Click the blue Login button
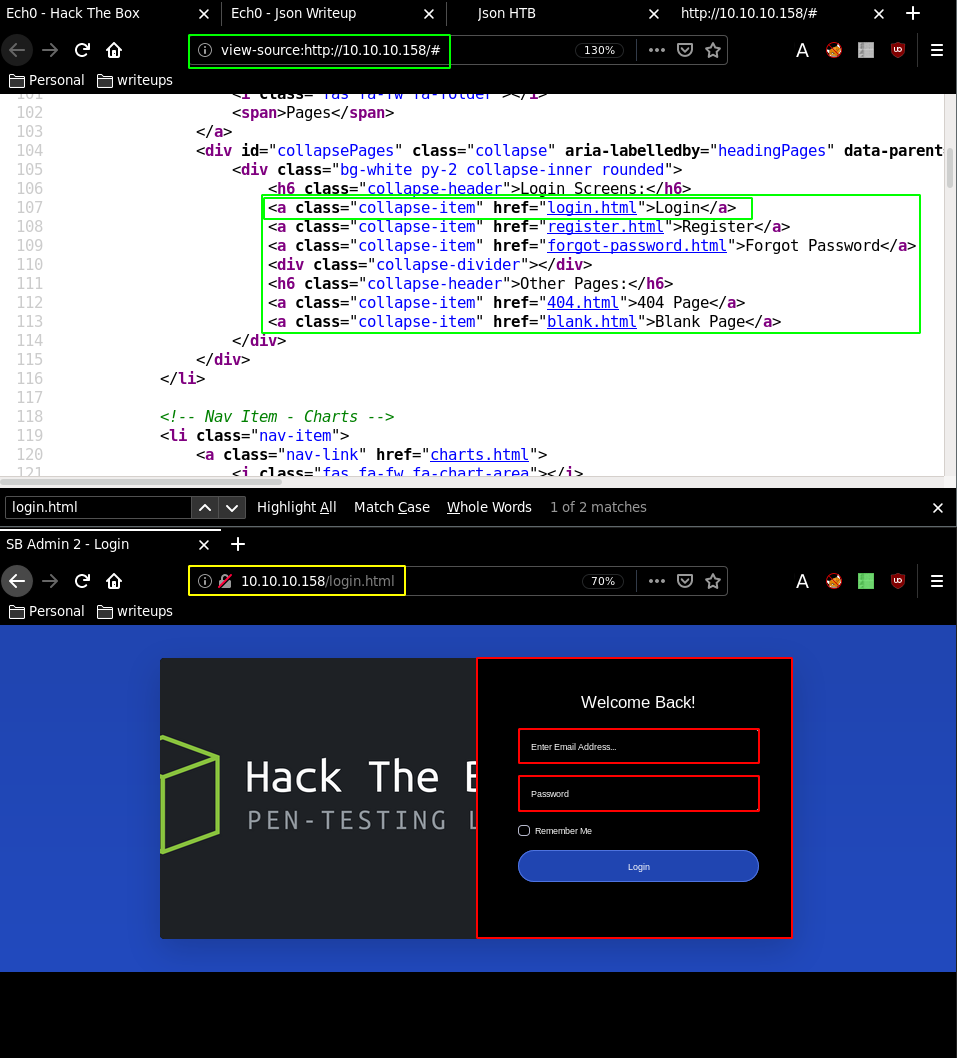Screen dimensions: 957x1058 click(638, 866)
